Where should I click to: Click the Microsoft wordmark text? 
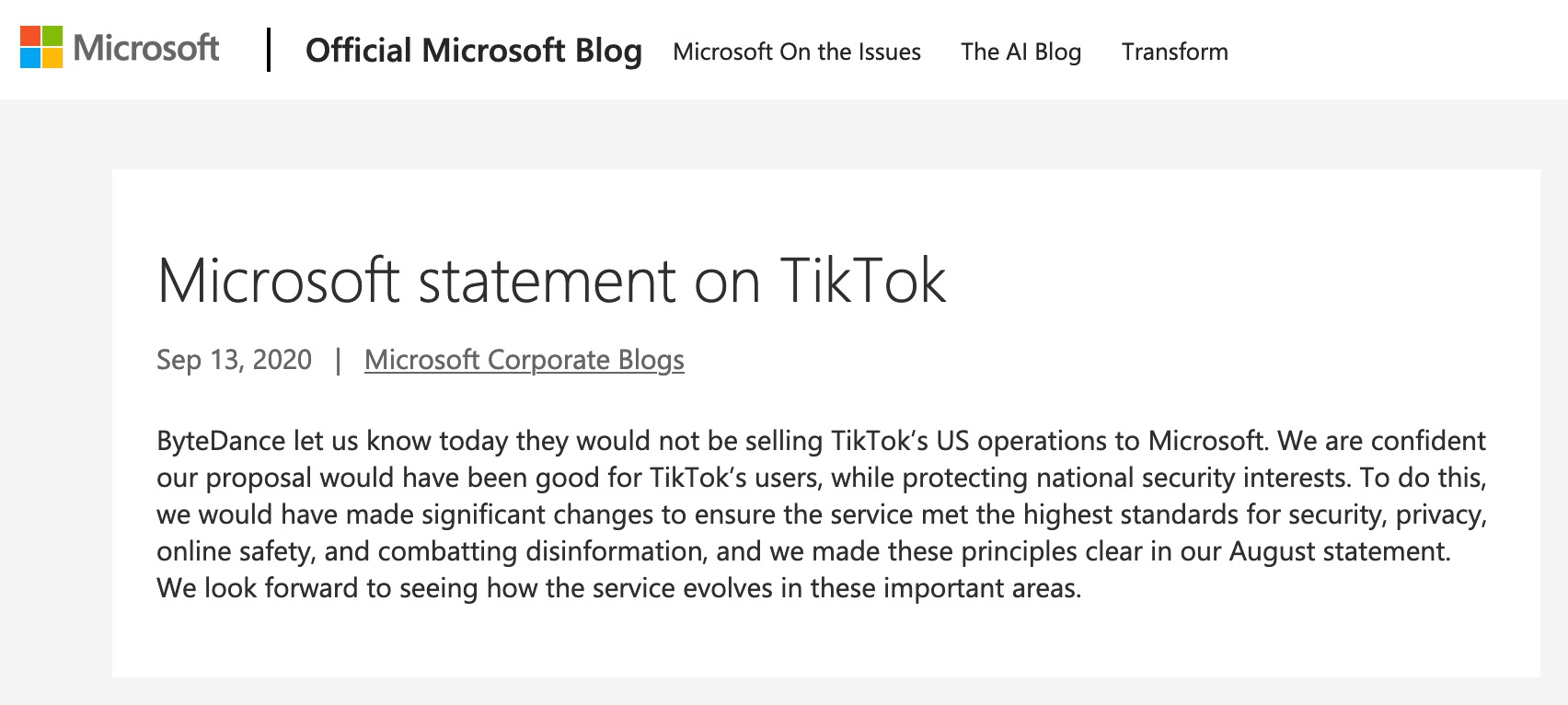(x=145, y=47)
